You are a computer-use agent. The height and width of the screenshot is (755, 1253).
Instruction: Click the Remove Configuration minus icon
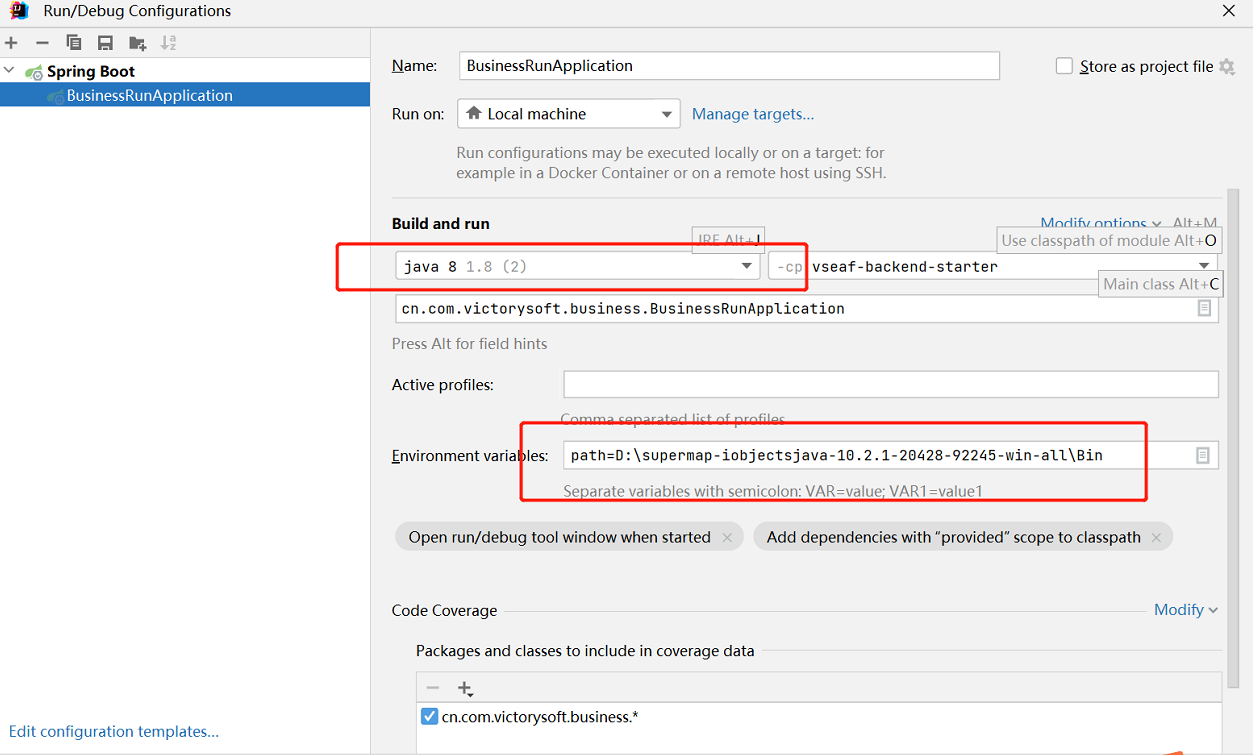(x=42, y=43)
